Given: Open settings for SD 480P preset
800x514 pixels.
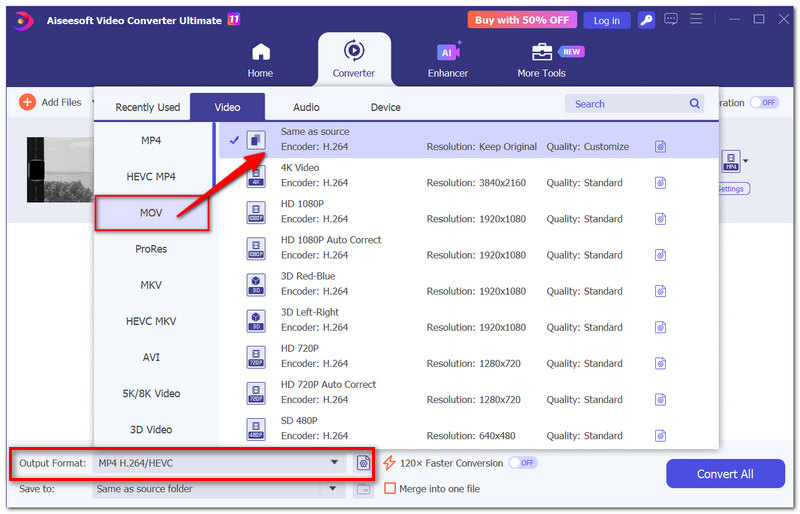Looking at the screenshot, I should (x=660, y=436).
